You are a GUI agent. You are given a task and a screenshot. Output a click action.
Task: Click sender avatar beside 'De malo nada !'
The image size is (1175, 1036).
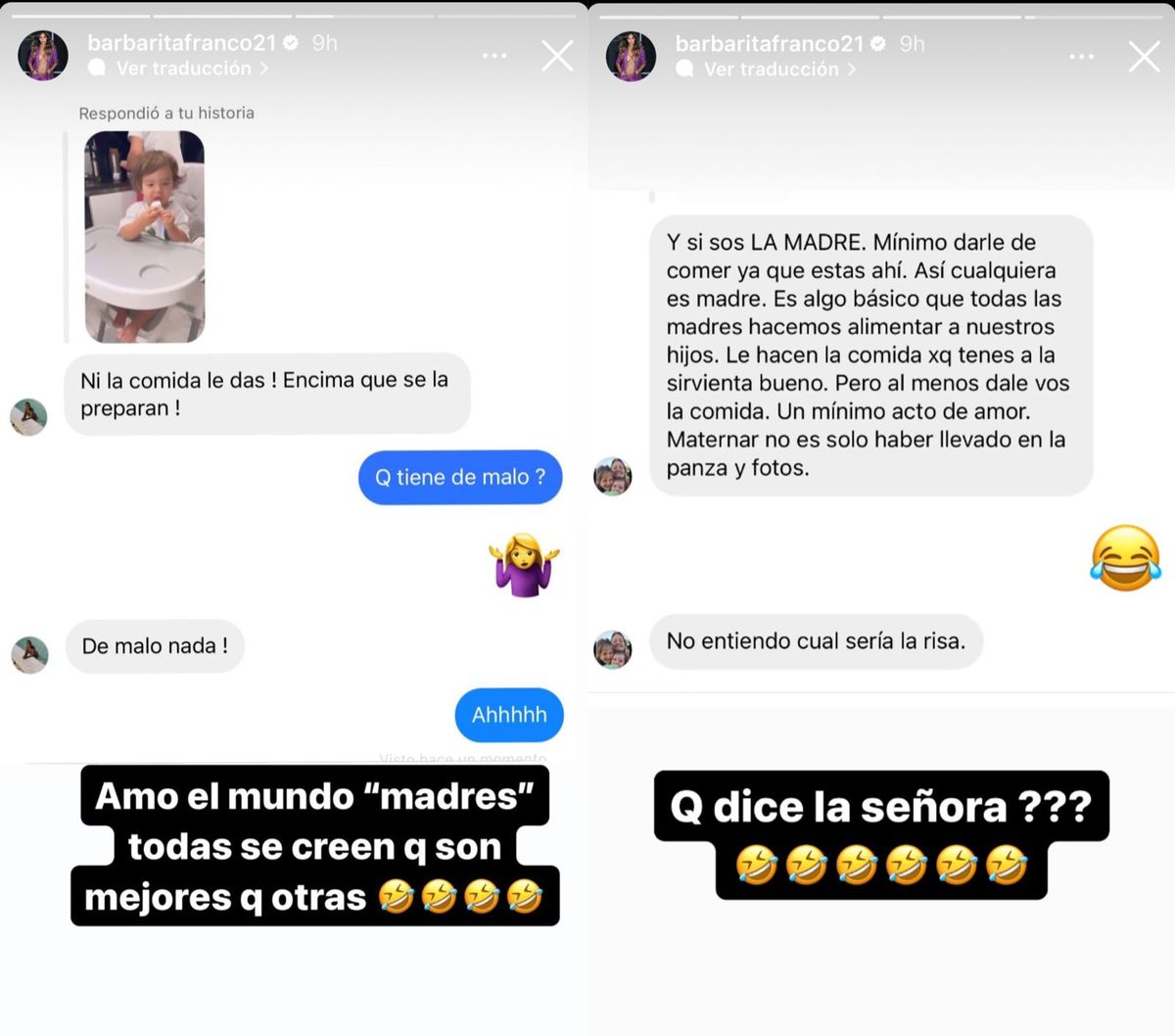(29, 654)
